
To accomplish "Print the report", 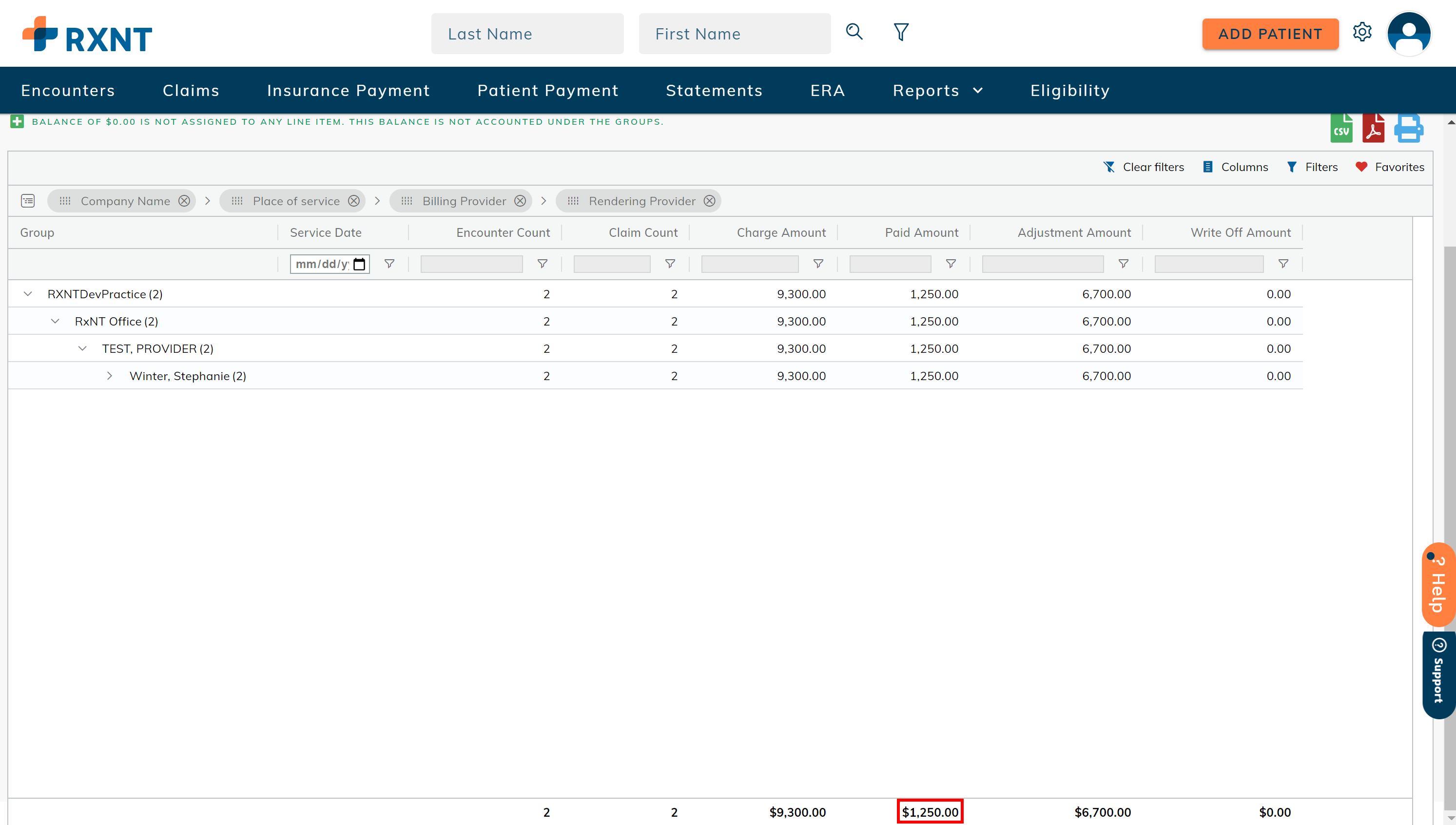I will tap(1408, 128).
